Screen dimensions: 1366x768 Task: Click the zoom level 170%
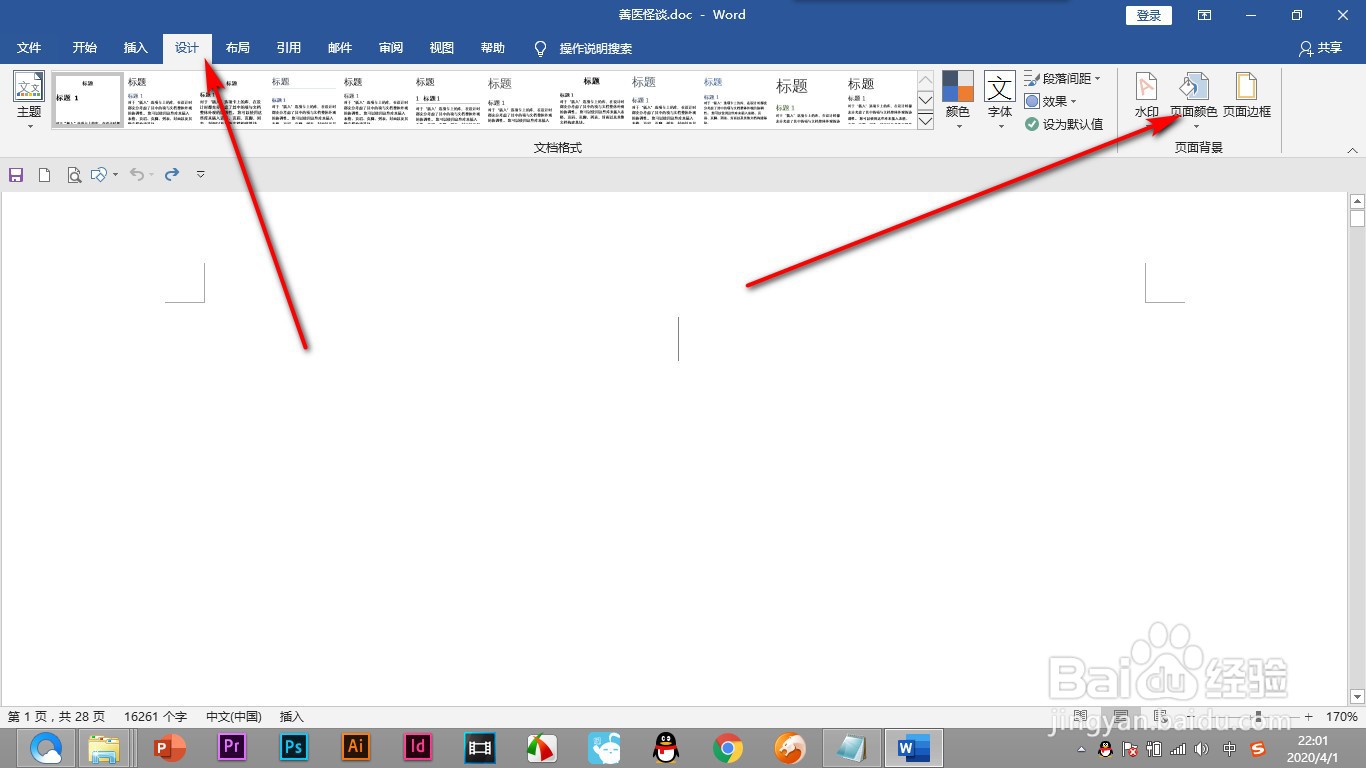click(x=1342, y=717)
